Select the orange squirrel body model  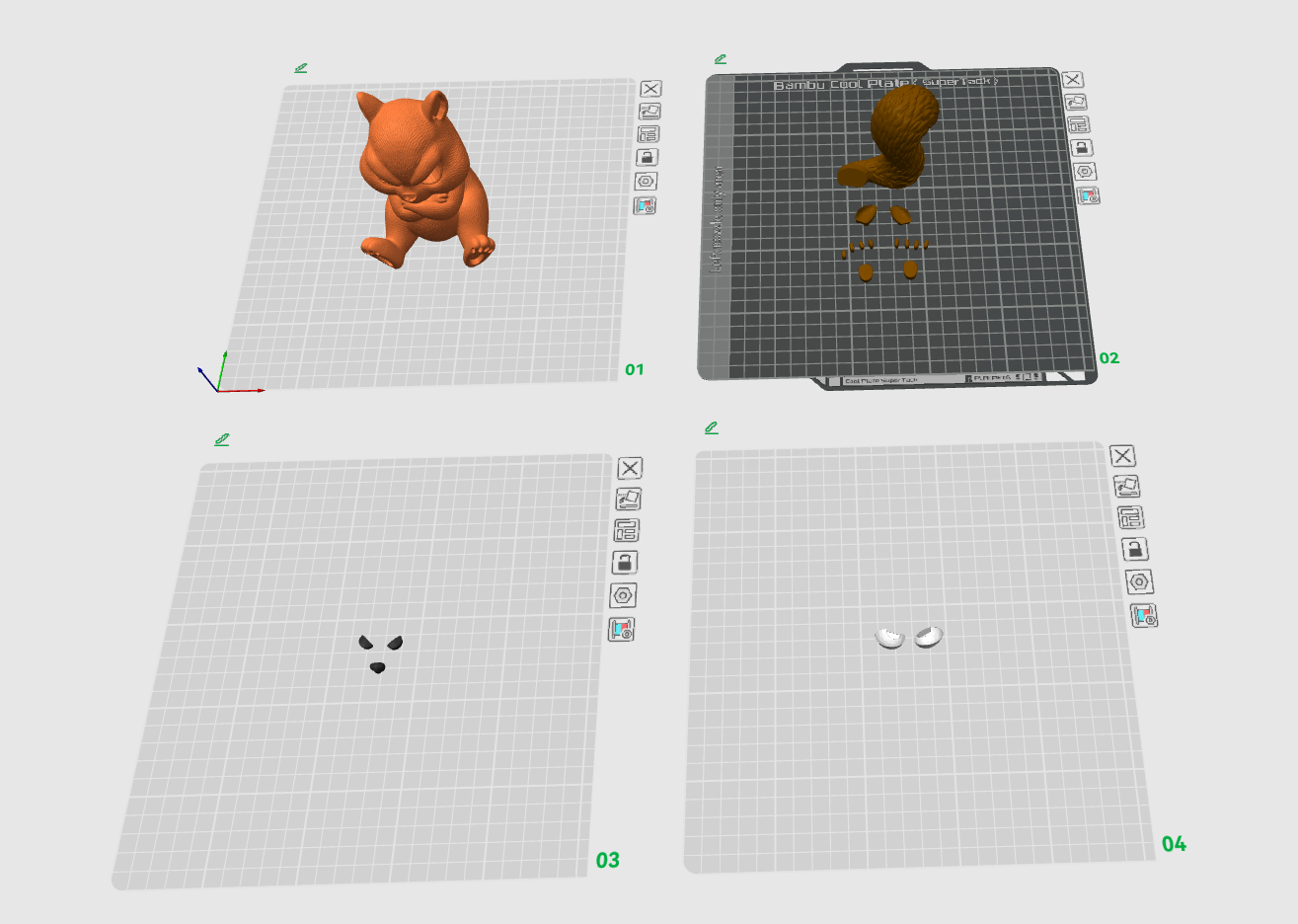click(x=425, y=178)
